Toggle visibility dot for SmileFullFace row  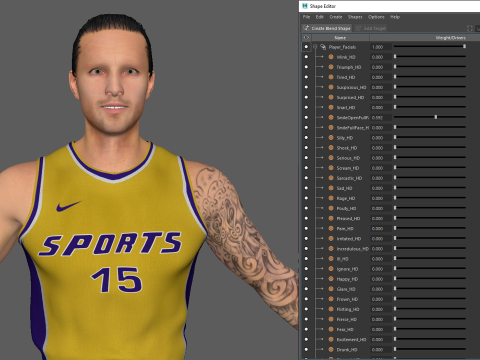pos(306,128)
